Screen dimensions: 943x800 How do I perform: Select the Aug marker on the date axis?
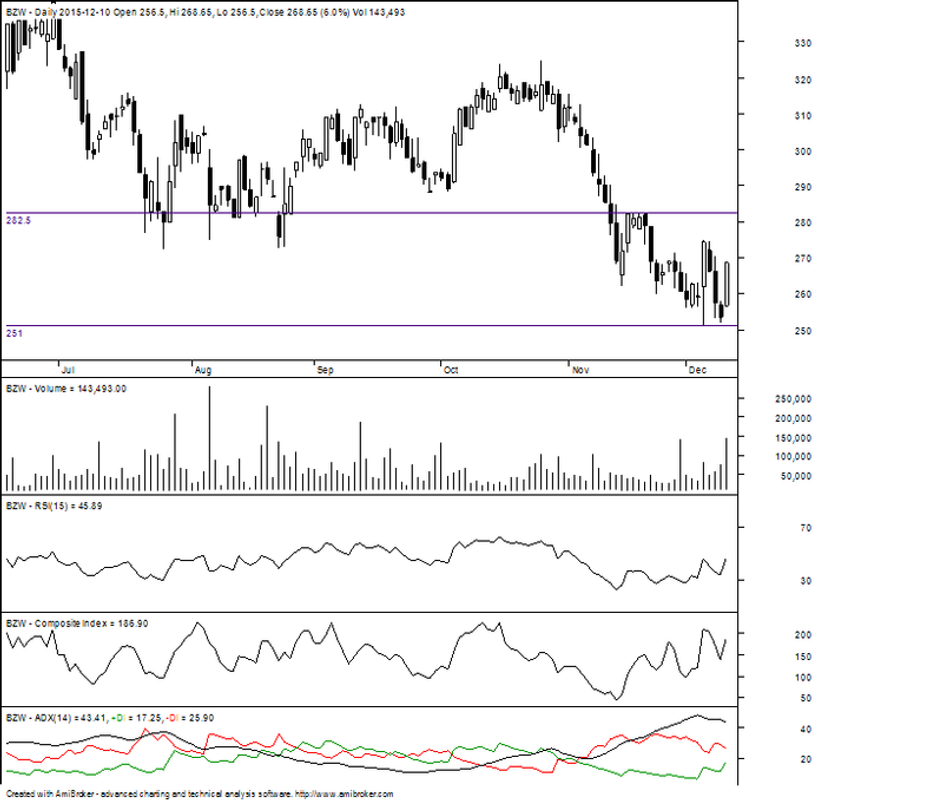click(203, 369)
